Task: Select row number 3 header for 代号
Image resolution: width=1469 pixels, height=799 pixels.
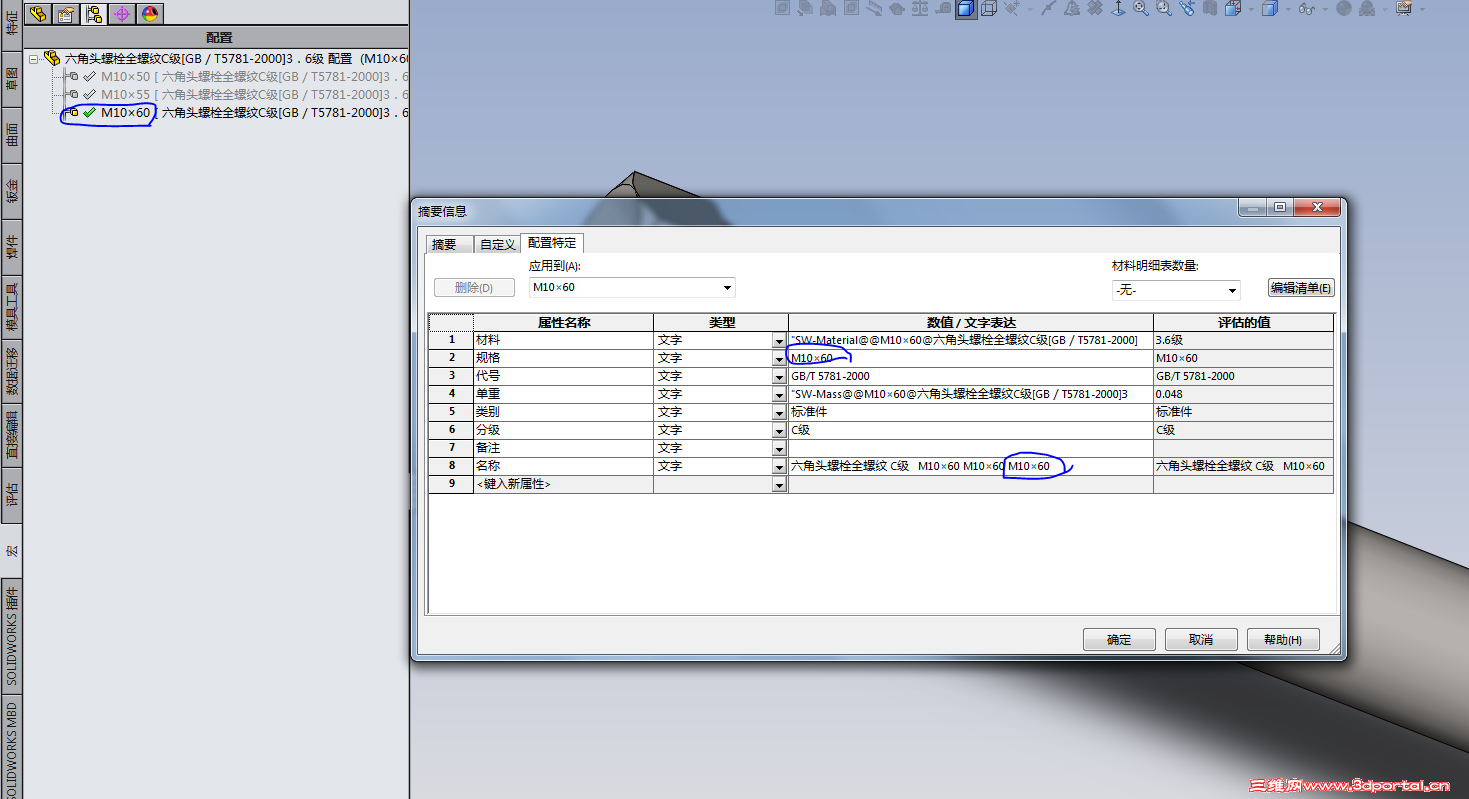Action: tap(451, 376)
